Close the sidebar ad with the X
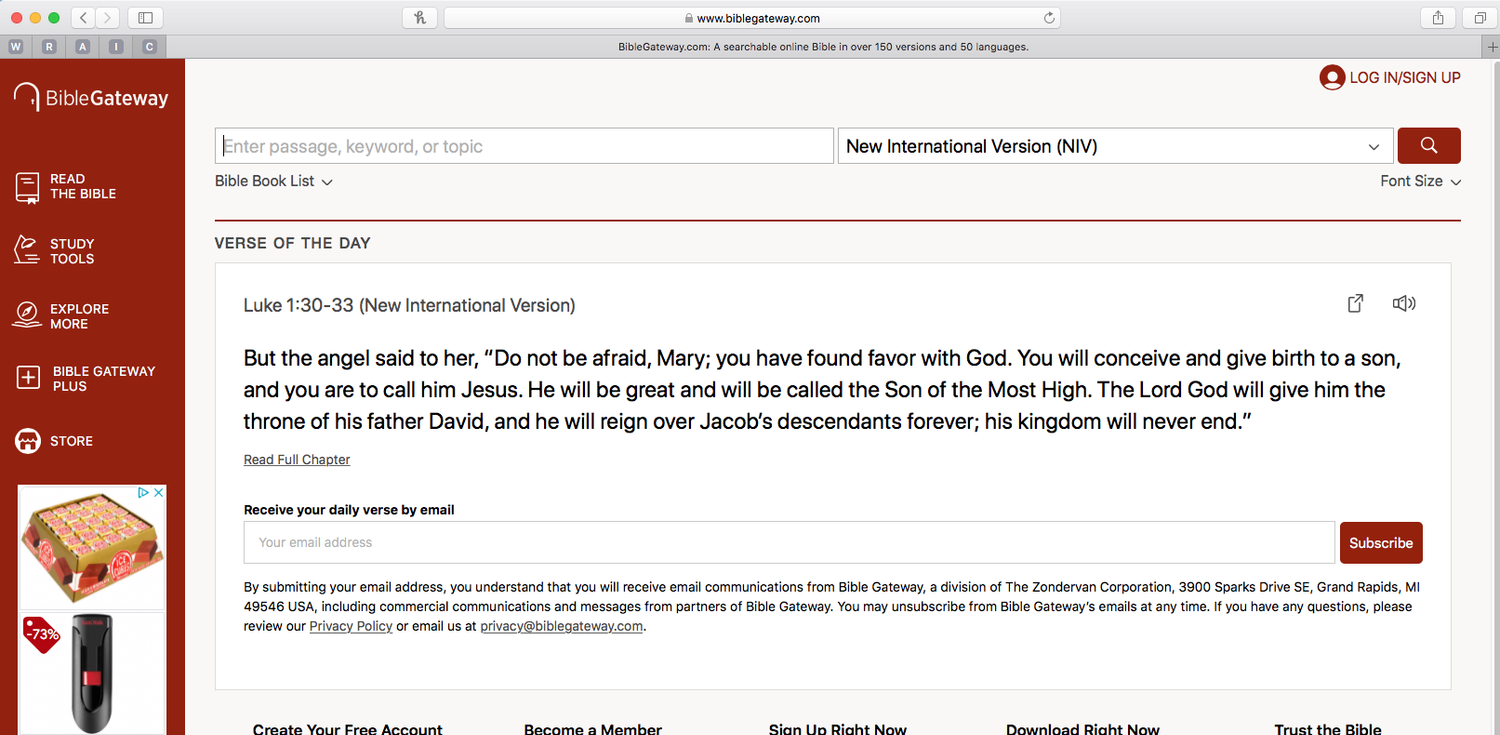The image size is (1500, 735). [x=158, y=492]
